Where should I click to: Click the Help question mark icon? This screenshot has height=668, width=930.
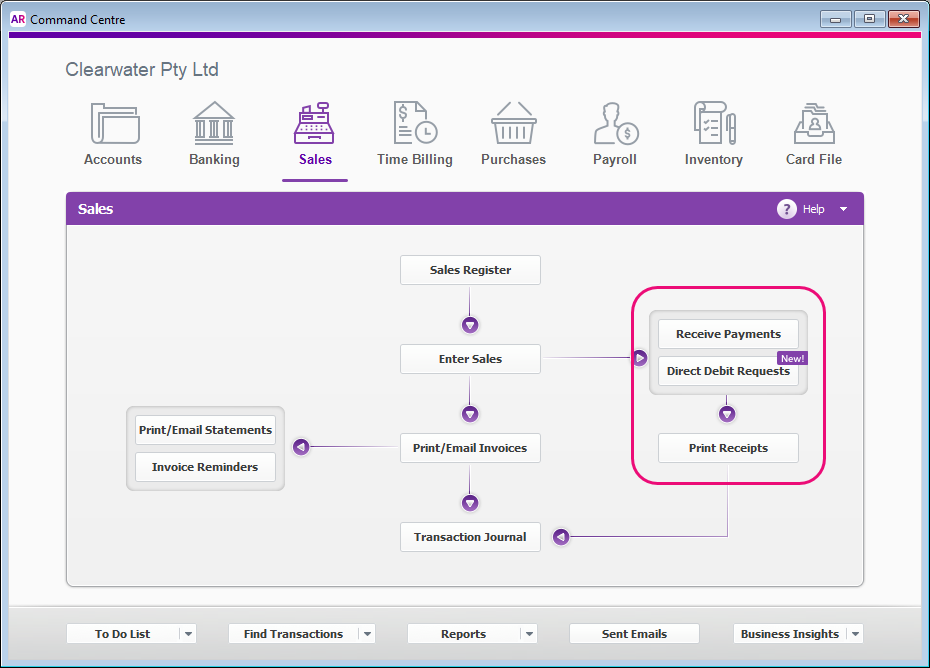[x=787, y=209]
